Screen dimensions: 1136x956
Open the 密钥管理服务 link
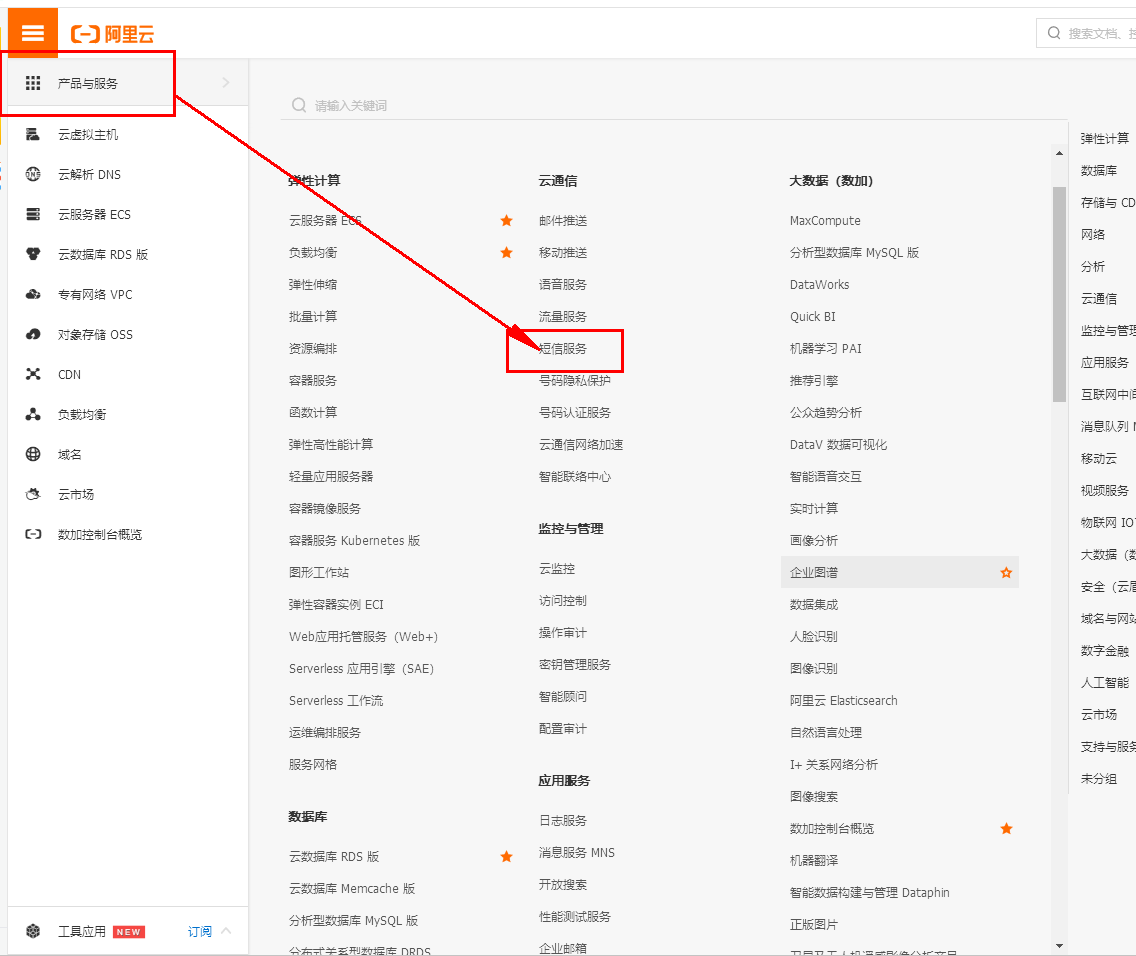coord(575,664)
